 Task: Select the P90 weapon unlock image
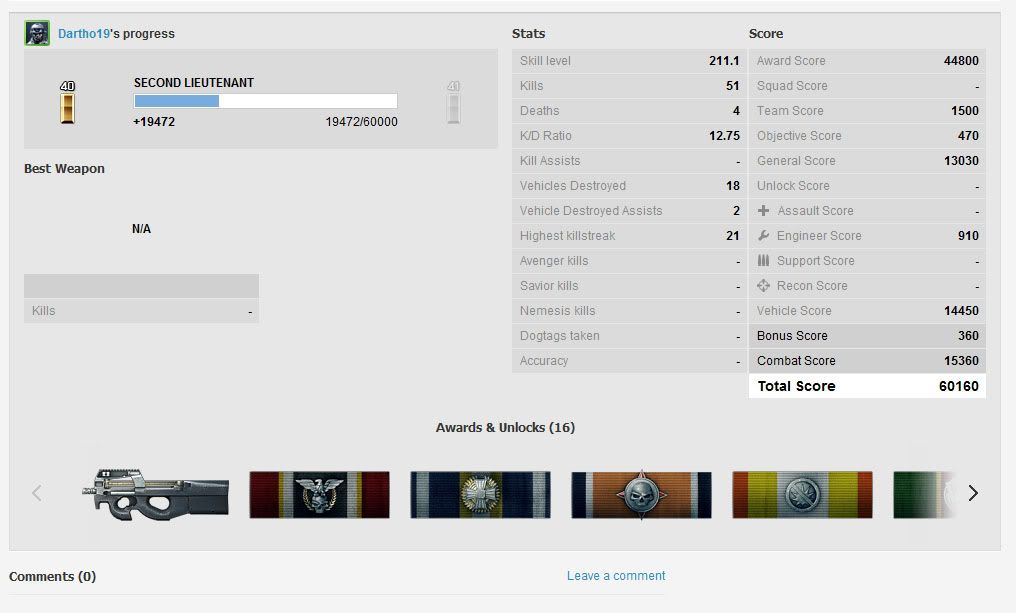pyautogui.click(x=156, y=494)
